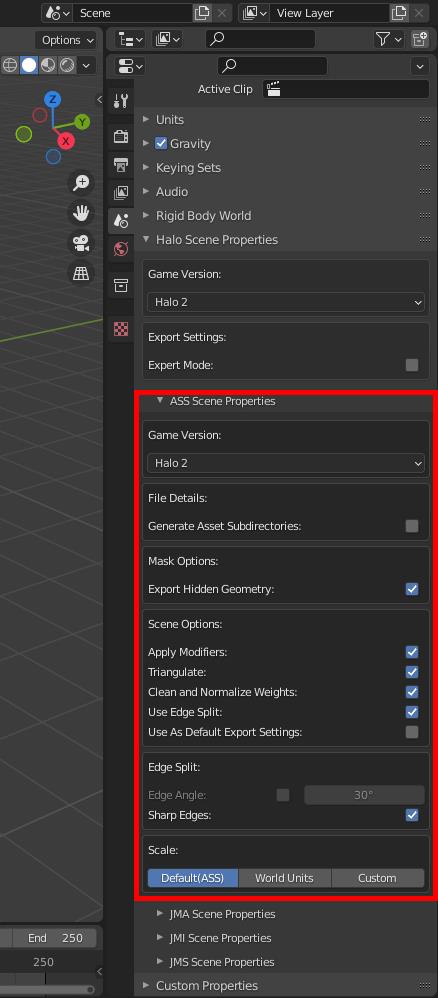Image resolution: width=438 pixels, height=998 pixels.
Task: Open the Texture properties tab
Action: point(120,328)
